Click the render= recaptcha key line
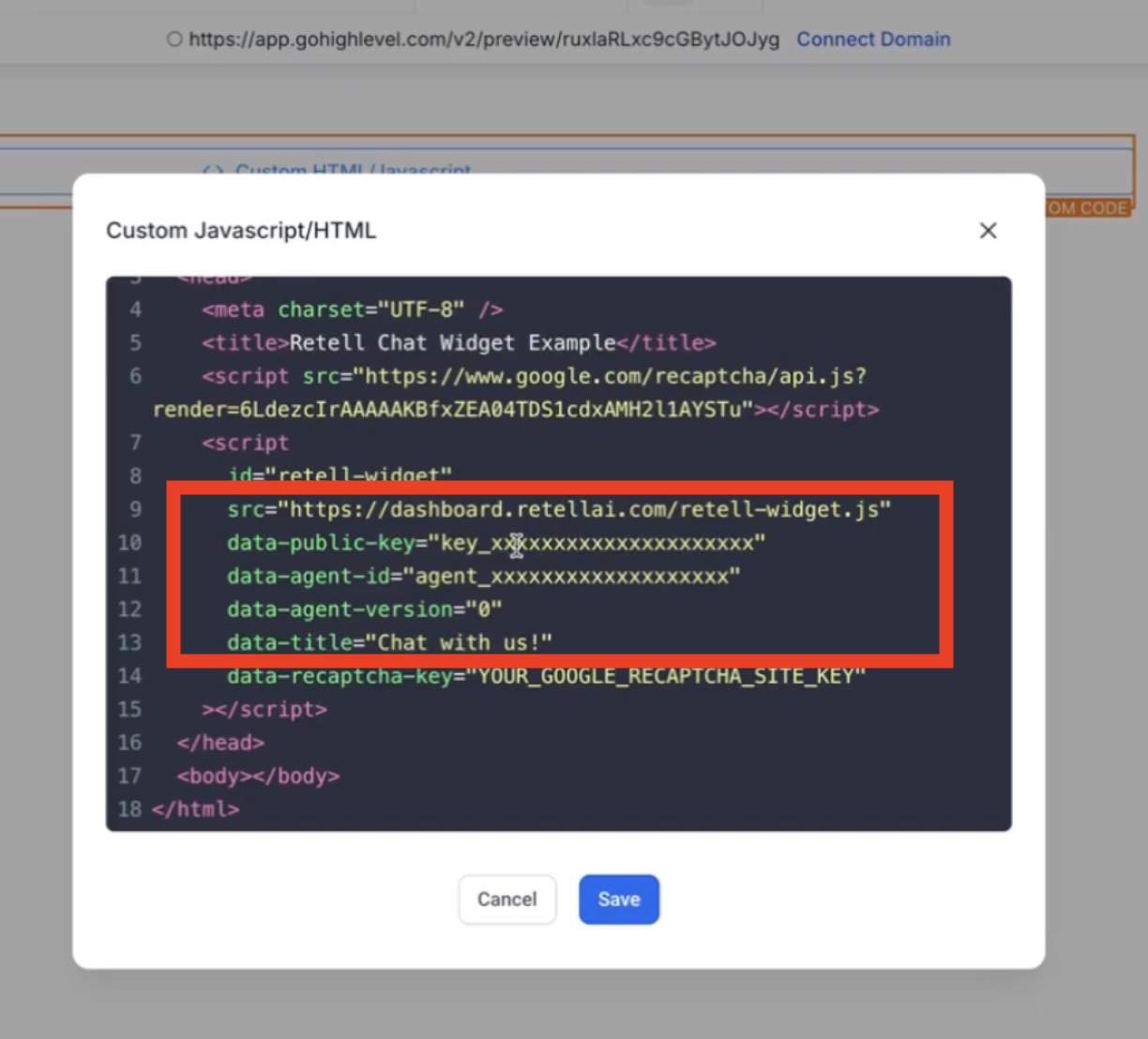Screen dimensions: 1148x1039 click(x=516, y=410)
